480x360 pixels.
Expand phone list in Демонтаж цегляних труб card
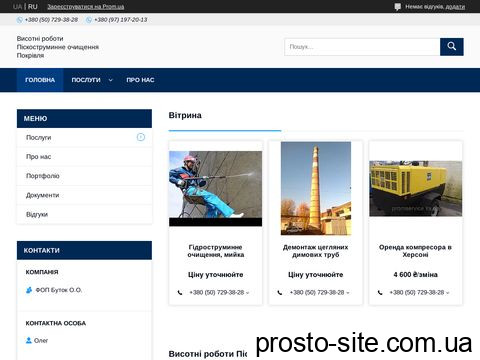pyautogui.click(x=348, y=293)
